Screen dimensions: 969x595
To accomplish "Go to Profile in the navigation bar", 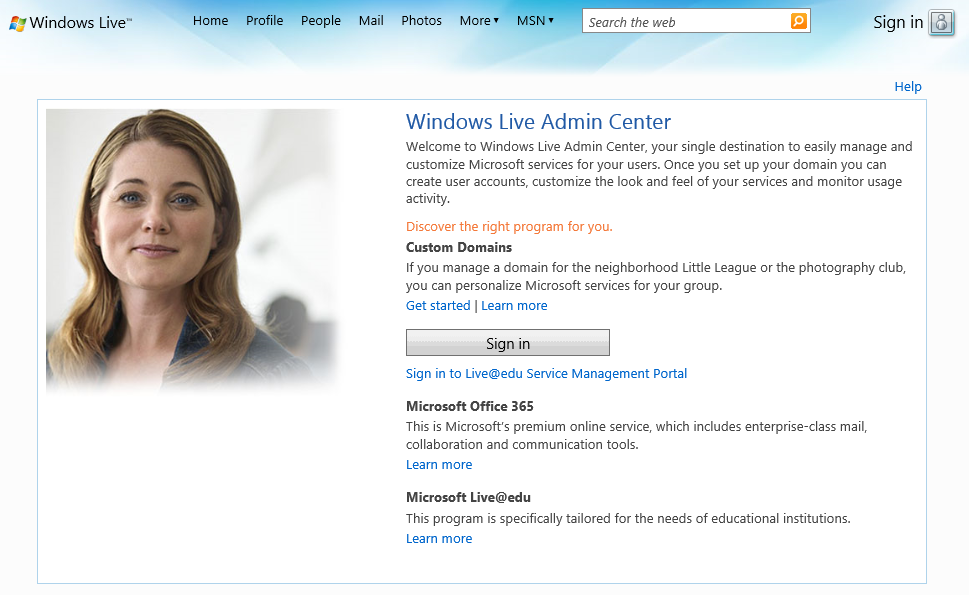I will 264,20.
